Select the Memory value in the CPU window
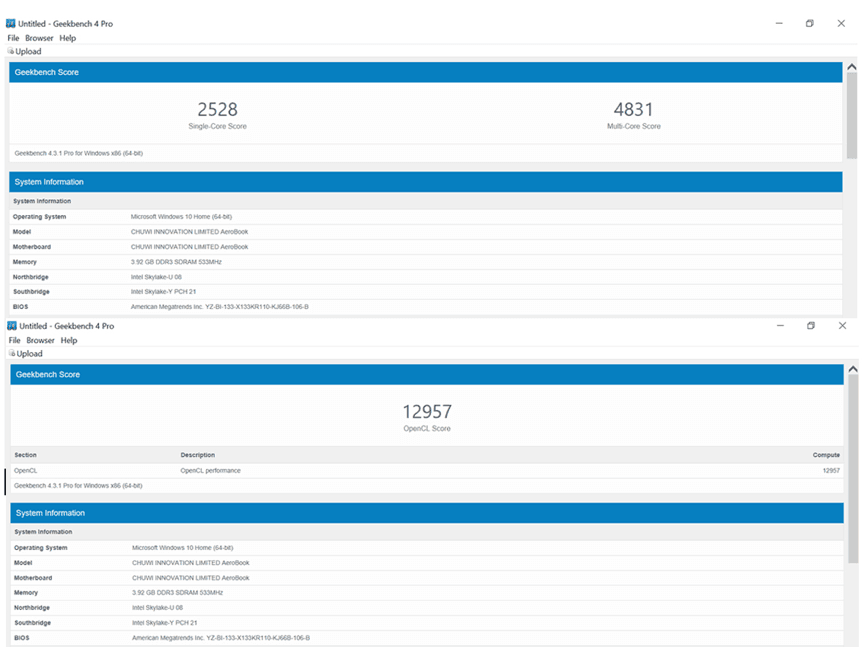 (176, 262)
